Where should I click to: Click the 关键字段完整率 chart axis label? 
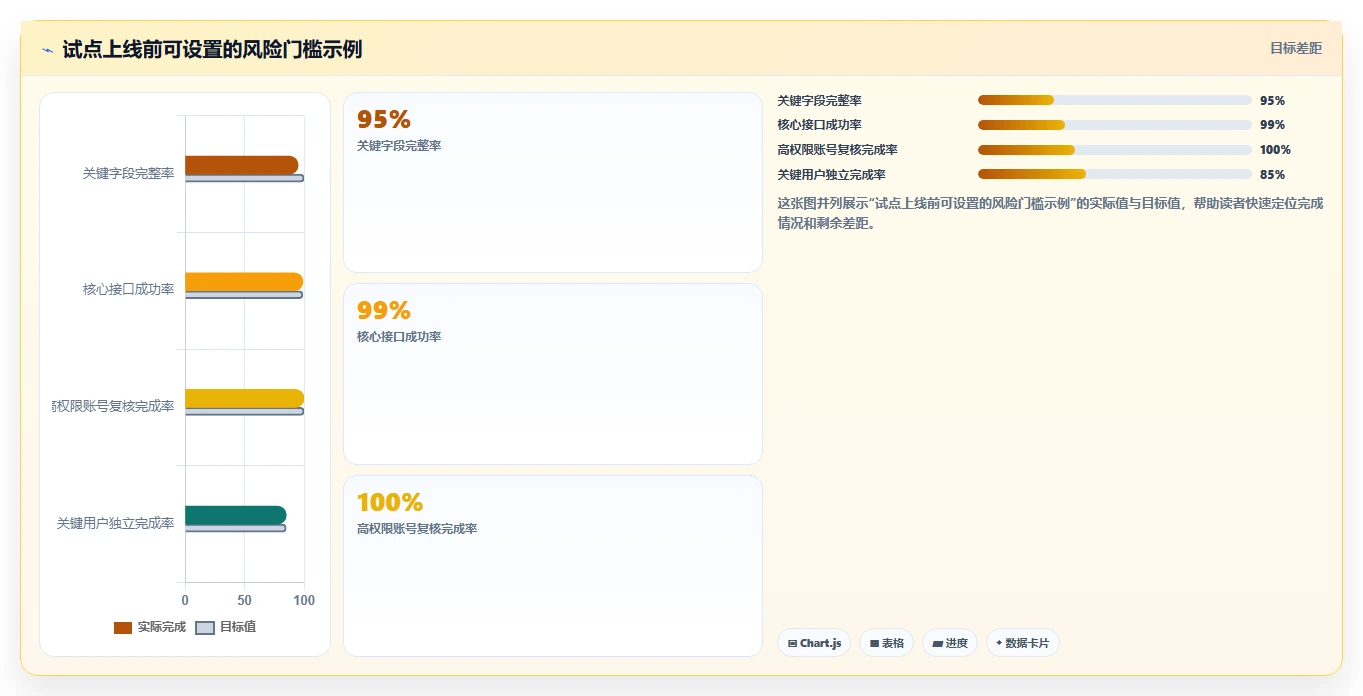tap(129, 173)
